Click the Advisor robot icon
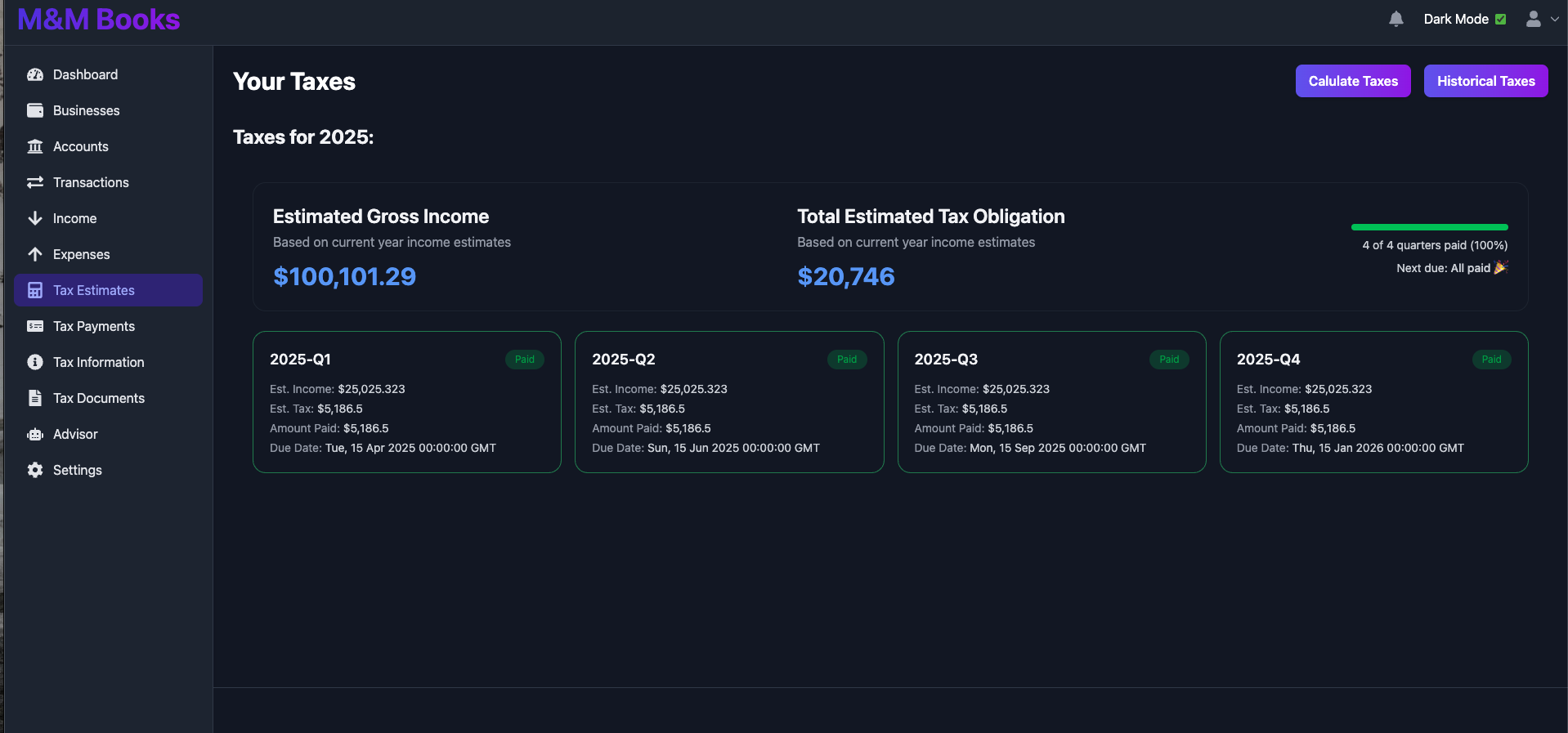Image resolution: width=1568 pixels, height=733 pixels. [35, 434]
